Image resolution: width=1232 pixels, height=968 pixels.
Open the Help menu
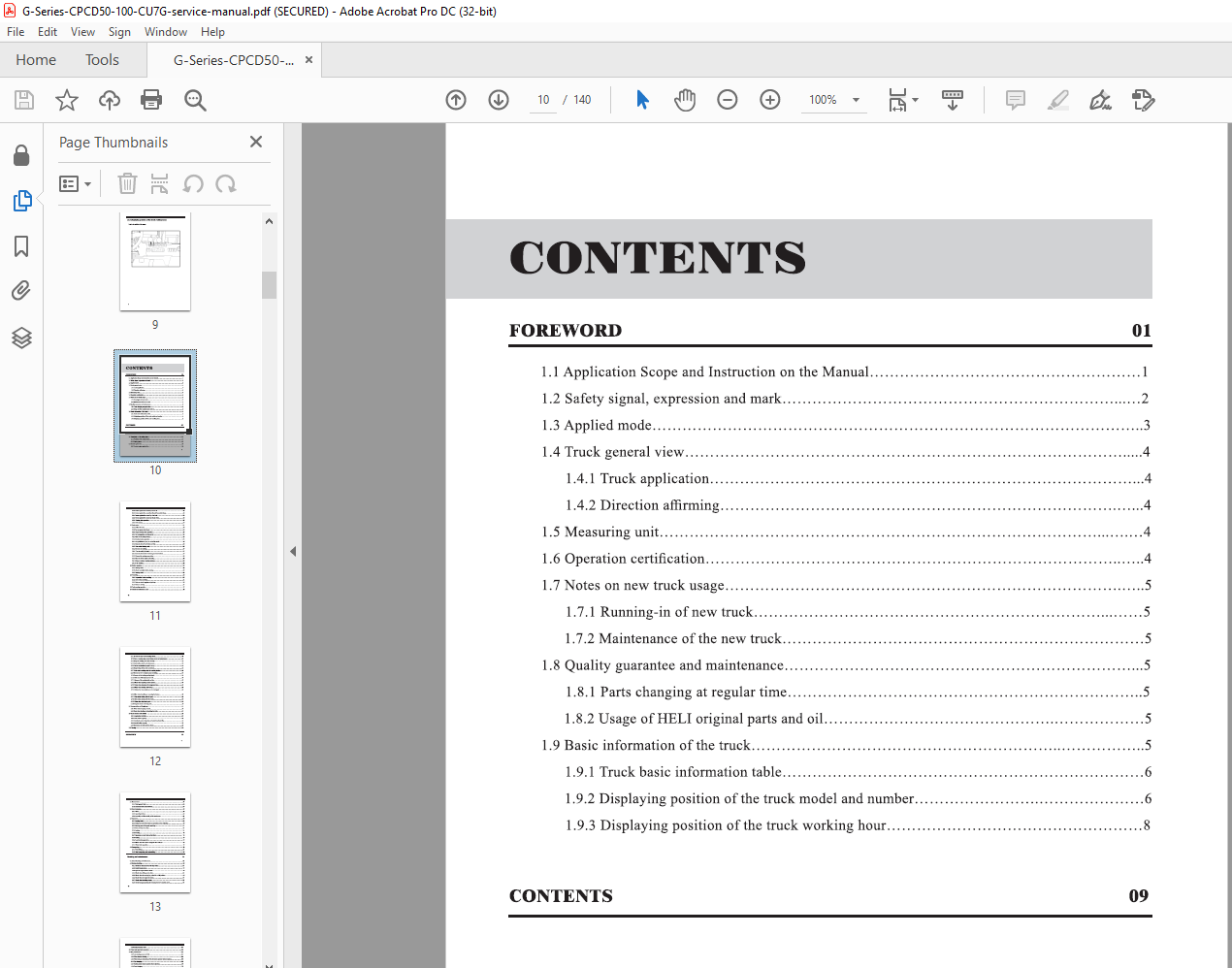click(212, 32)
